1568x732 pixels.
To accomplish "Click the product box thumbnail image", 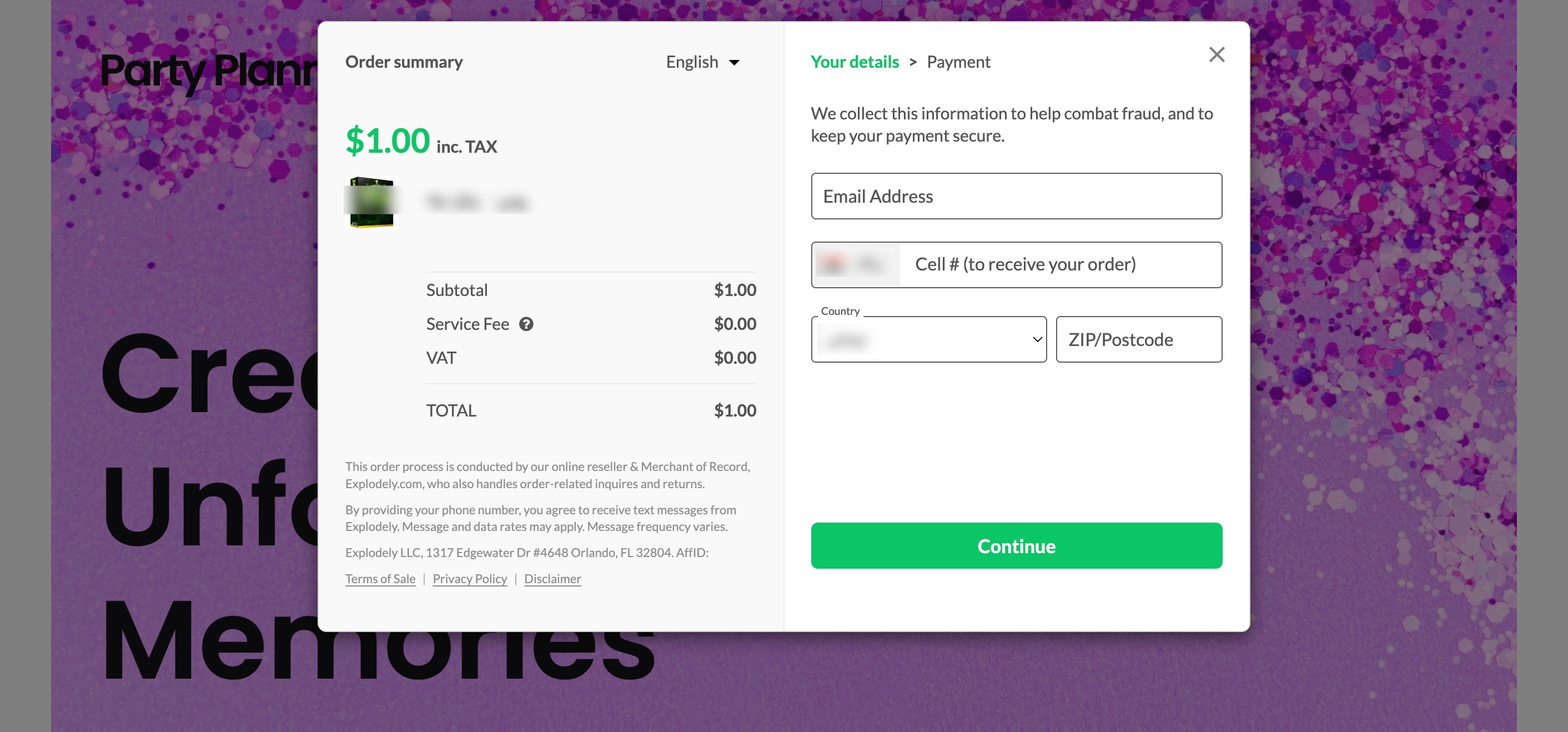I will coord(372,202).
